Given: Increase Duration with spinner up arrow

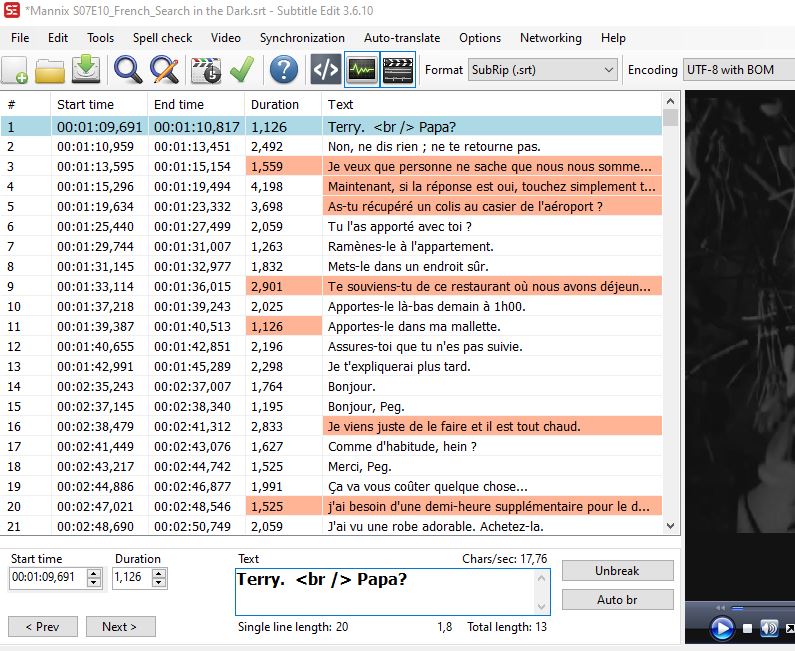Looking at the screenshot, I should pos(159,573).
